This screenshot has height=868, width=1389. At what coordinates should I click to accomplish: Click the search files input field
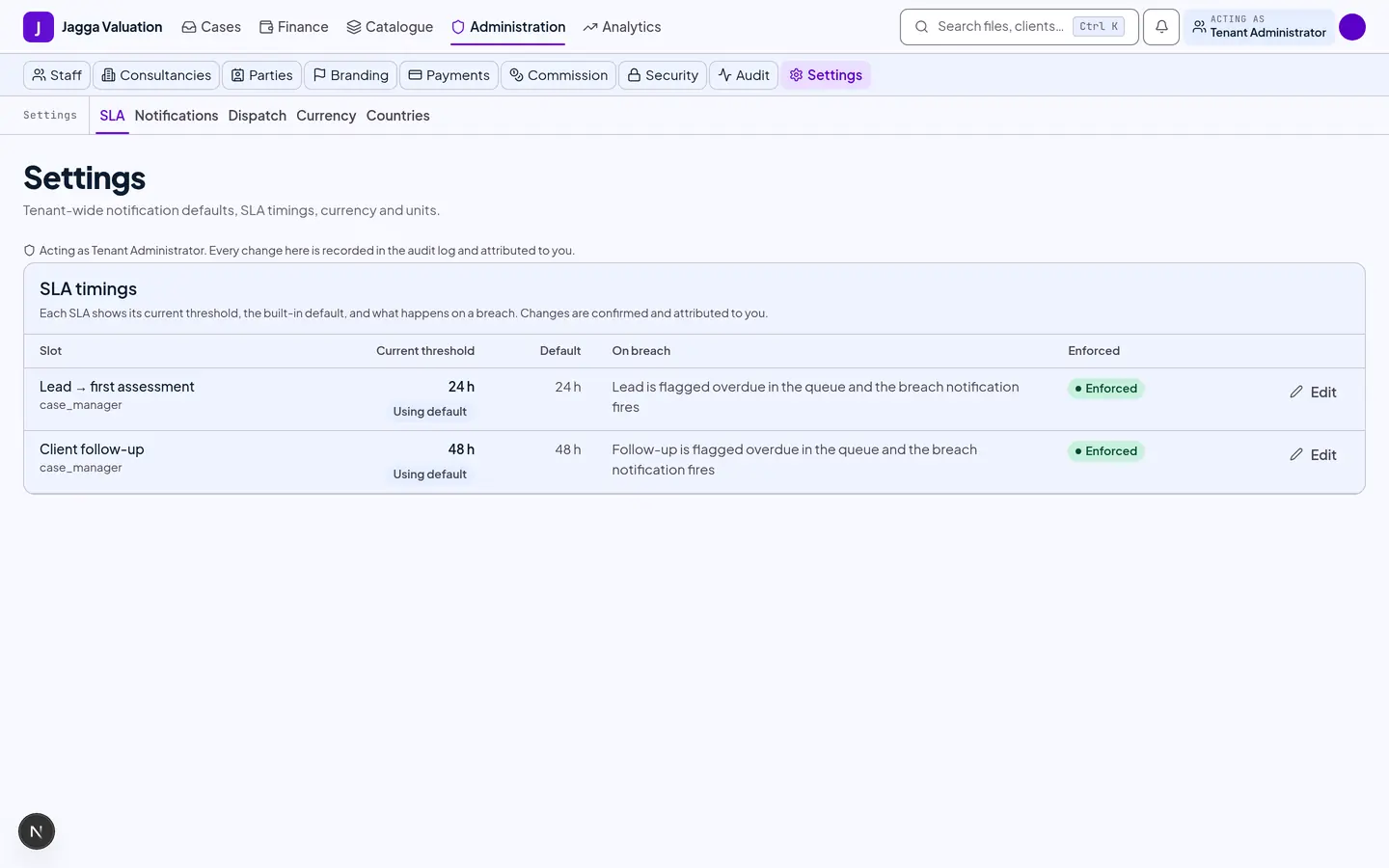pos(1019,27)
